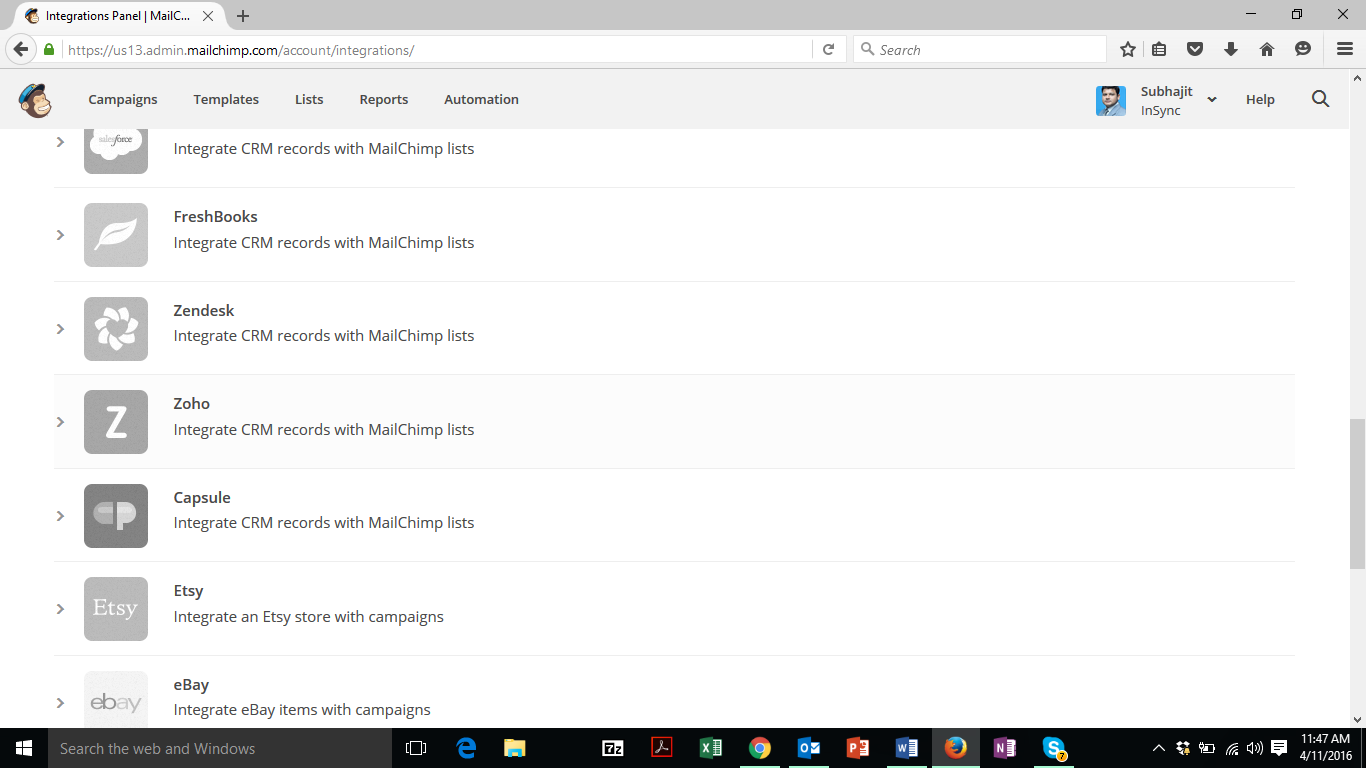Open Outlook from taskbar

[809, 748]
